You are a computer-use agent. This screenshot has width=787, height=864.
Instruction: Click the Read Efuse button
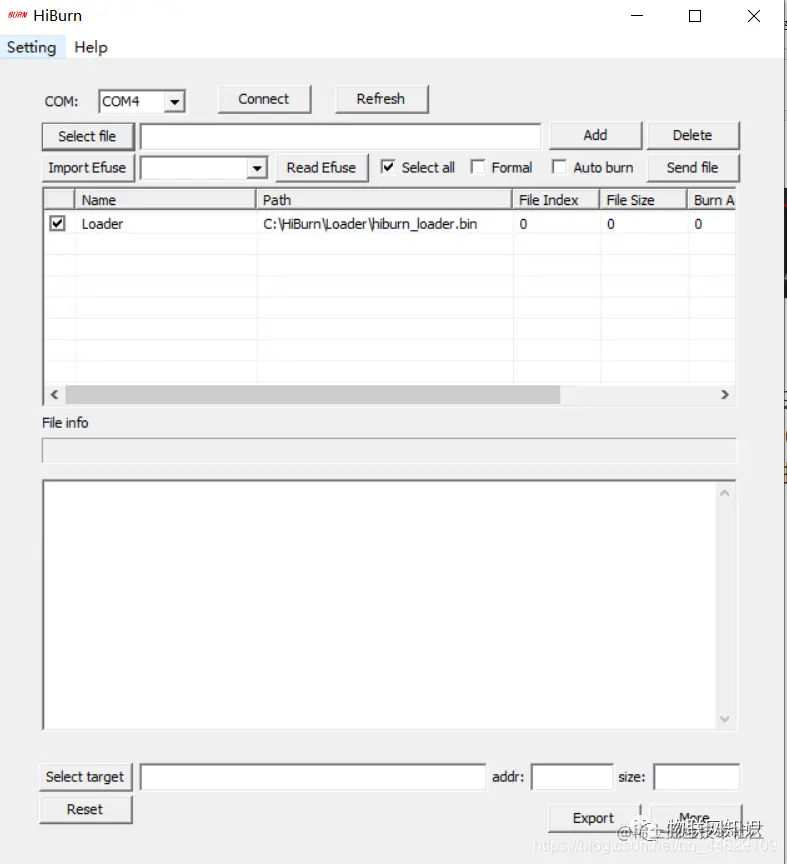click(x=321, y=168)
